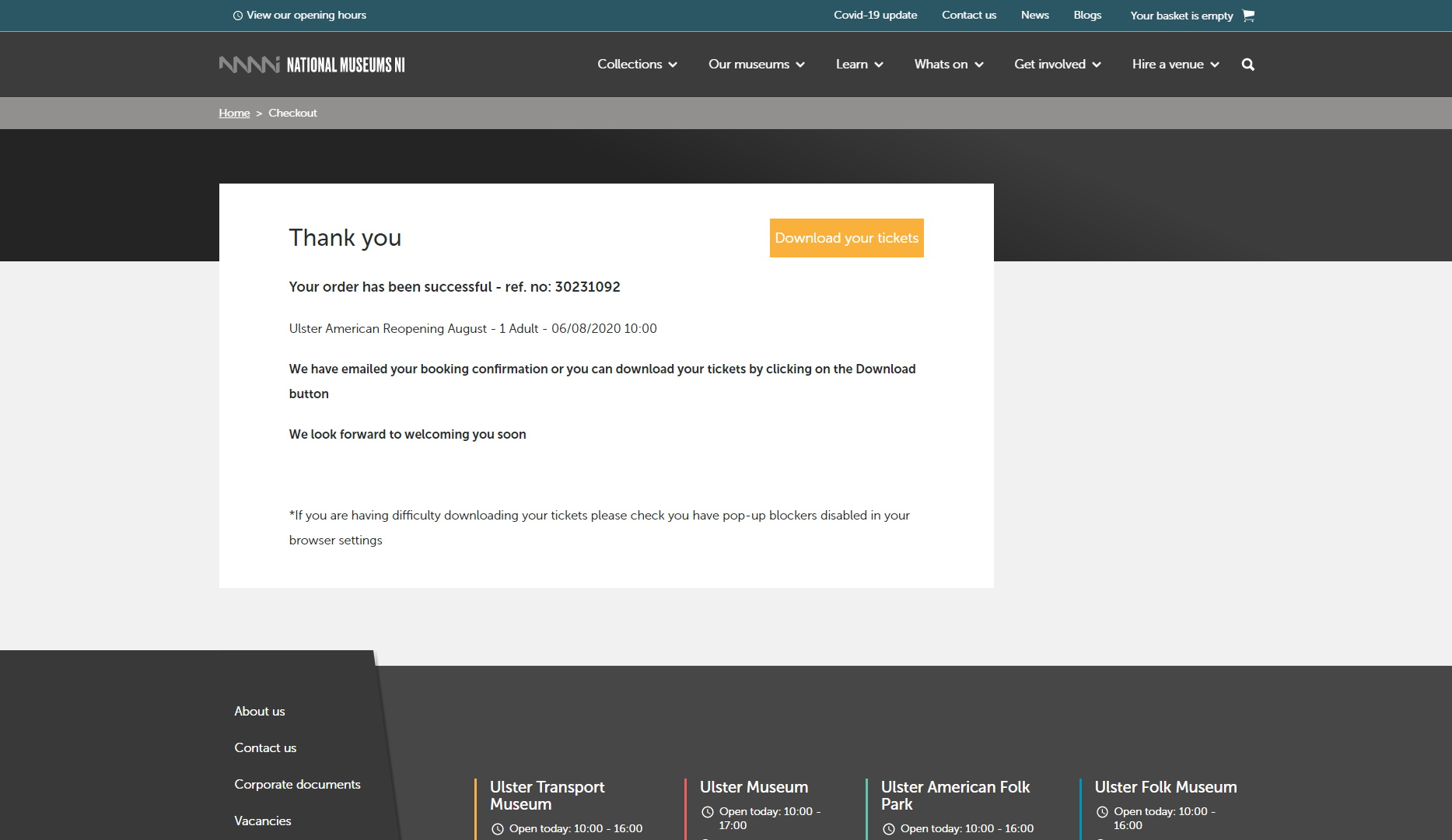Screen dimensions: 1452x840
Task: Open the Get involved menu
Action: pos(1050,65)
